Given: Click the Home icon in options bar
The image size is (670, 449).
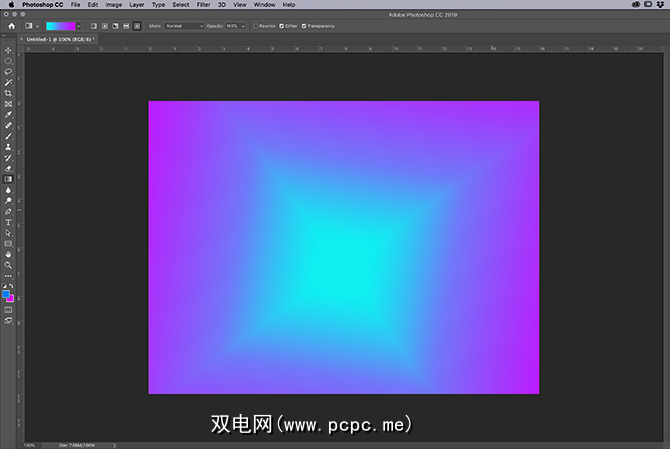Looking at the screenshot, I should coord(9,25).
